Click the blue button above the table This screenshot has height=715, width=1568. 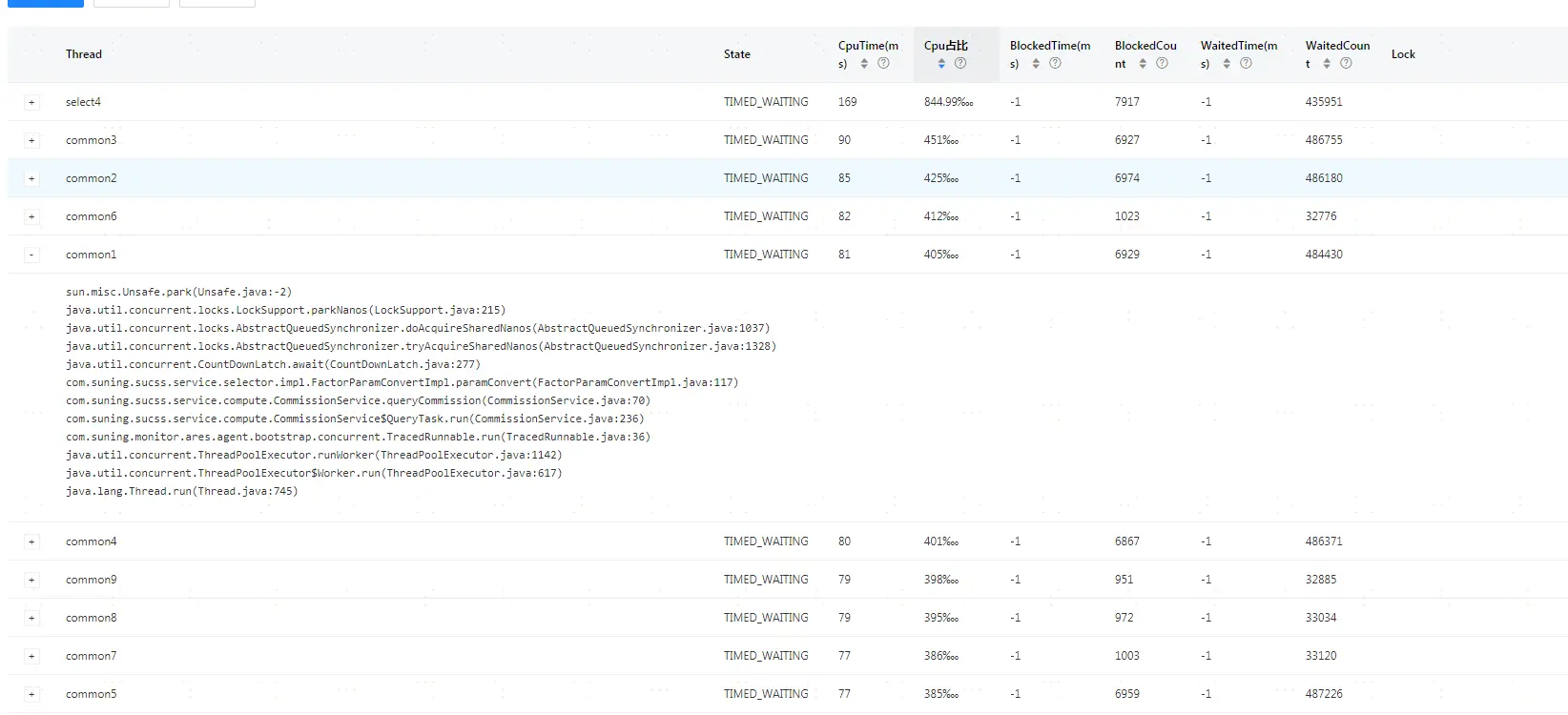coord(45,3)
